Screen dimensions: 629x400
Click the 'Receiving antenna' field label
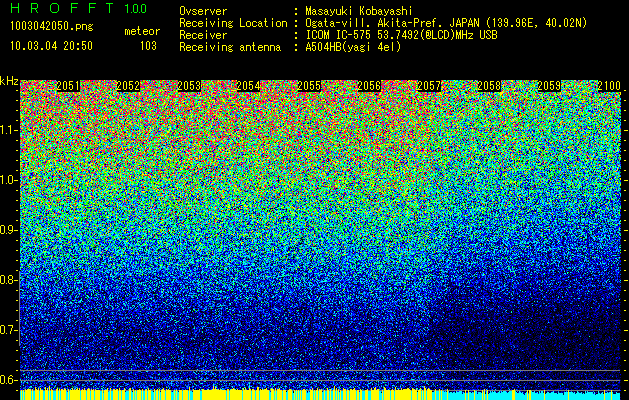(x=230, y=47)
